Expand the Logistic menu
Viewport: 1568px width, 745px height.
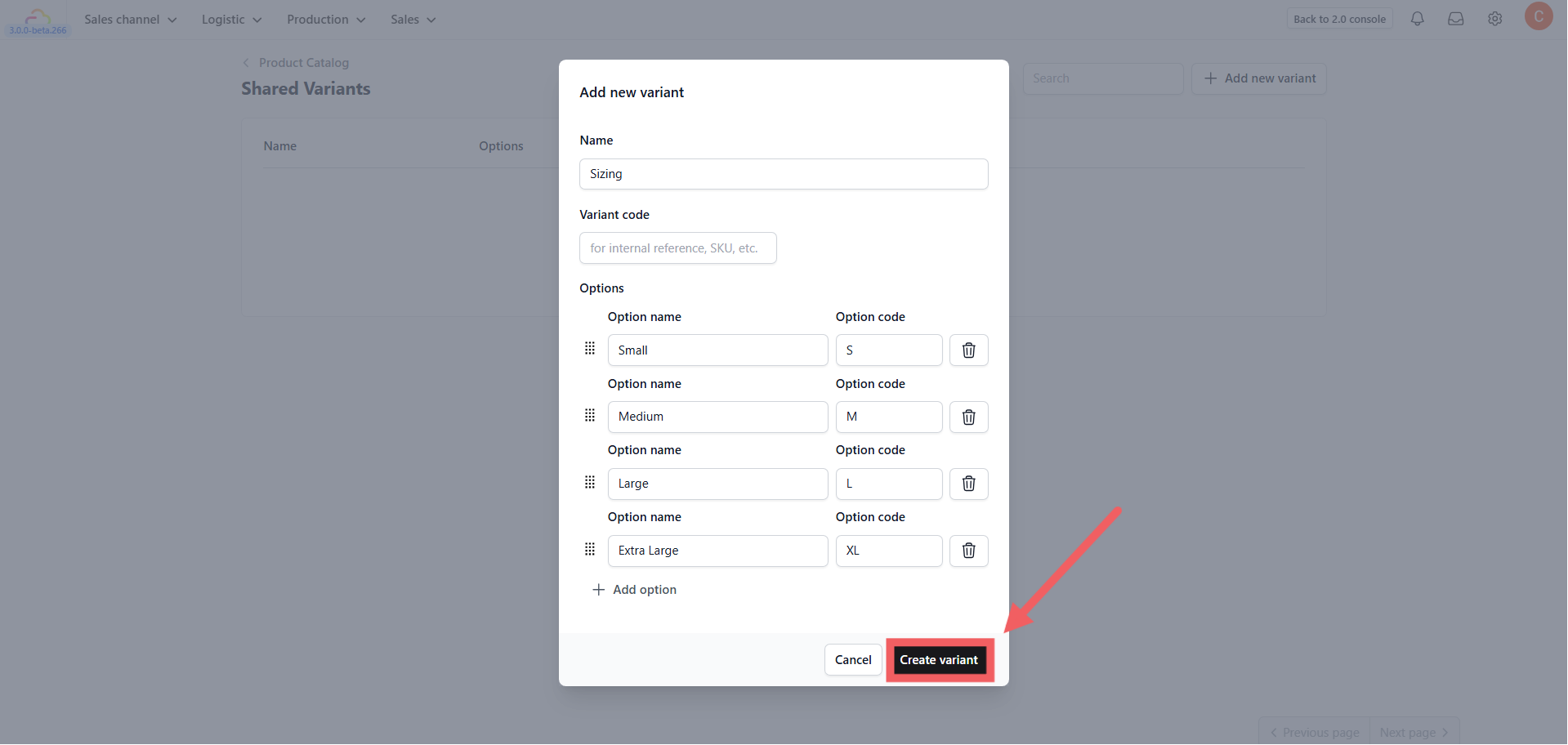pyautogui.click(x=232, y=20)
